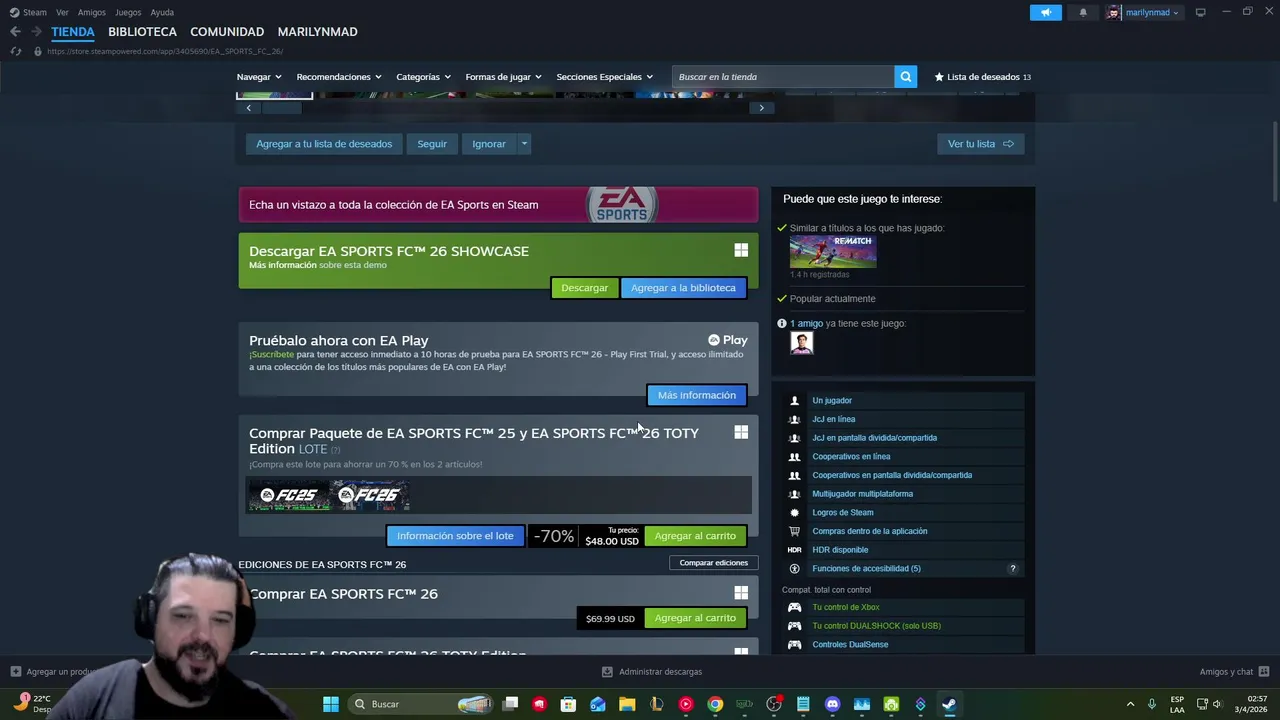
Task: Switch to the BIBLIOTECA tab
Action: (142, 32)
